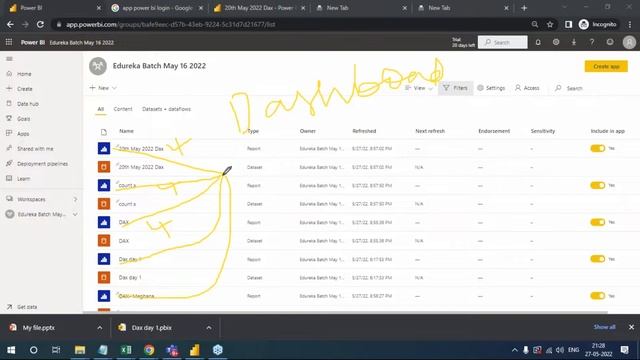The image size is (640, 360).
Task: Click dataset icon of count a
Action: (104, 204)
